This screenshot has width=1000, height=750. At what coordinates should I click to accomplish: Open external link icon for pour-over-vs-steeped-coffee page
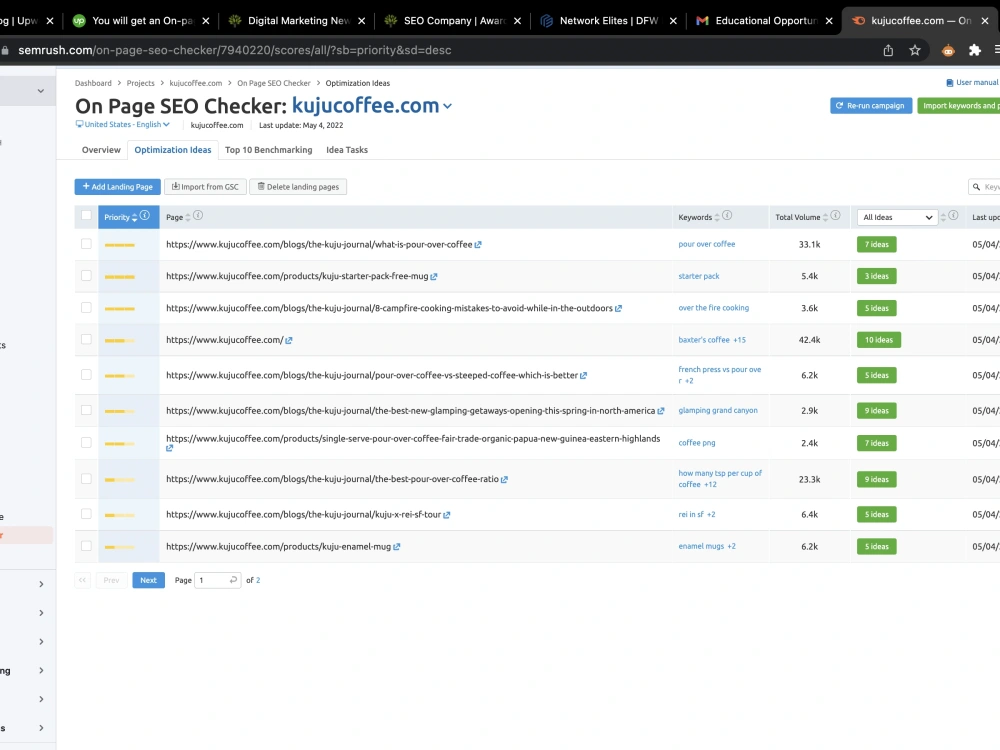[x=584, y=376]
